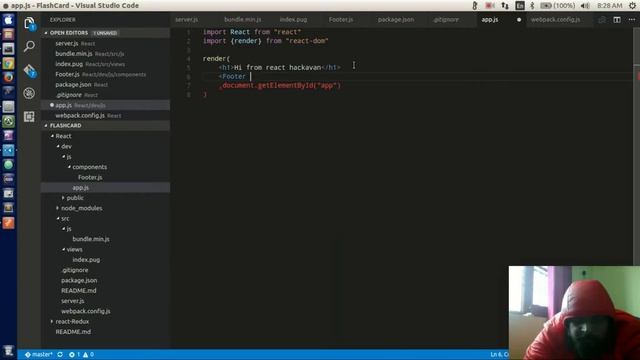Open the root README.md at tree bottom
Screen dimensions: 640x360
point(73,332)
